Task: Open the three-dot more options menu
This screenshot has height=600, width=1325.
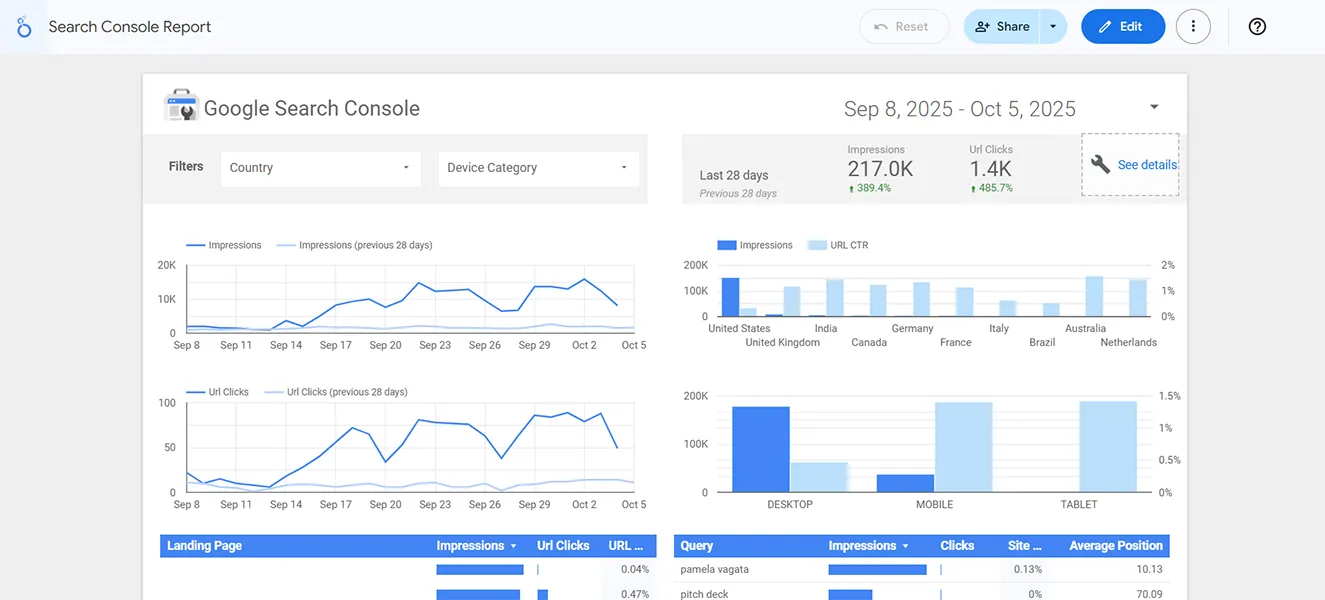Action: 1193,27
